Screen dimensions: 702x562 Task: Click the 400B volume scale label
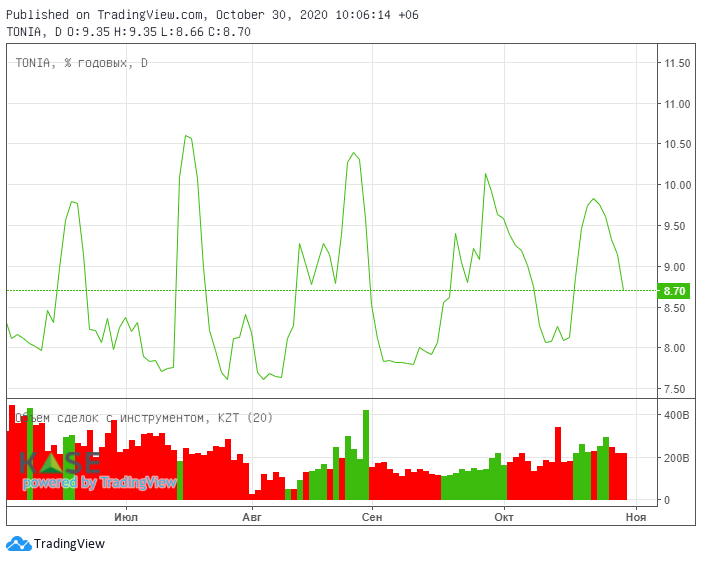(677, 414)
